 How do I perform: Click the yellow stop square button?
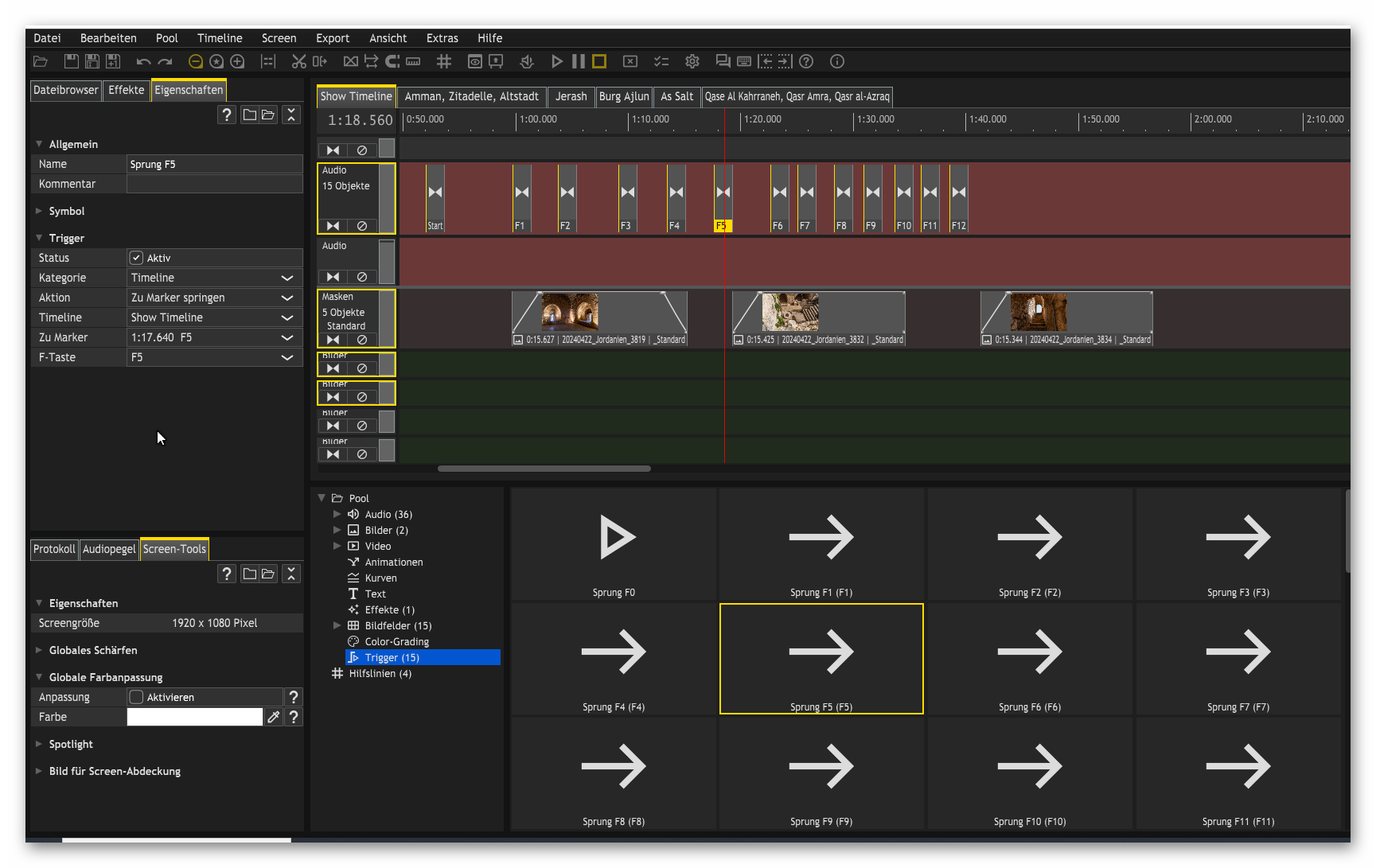[599, 61]
